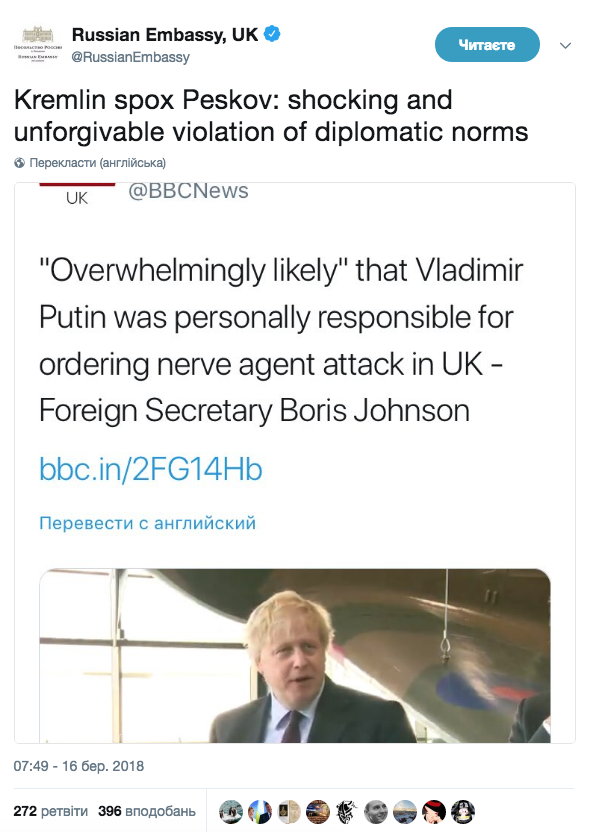Open the Russian Embassy, UK profile name

[165, 34]
